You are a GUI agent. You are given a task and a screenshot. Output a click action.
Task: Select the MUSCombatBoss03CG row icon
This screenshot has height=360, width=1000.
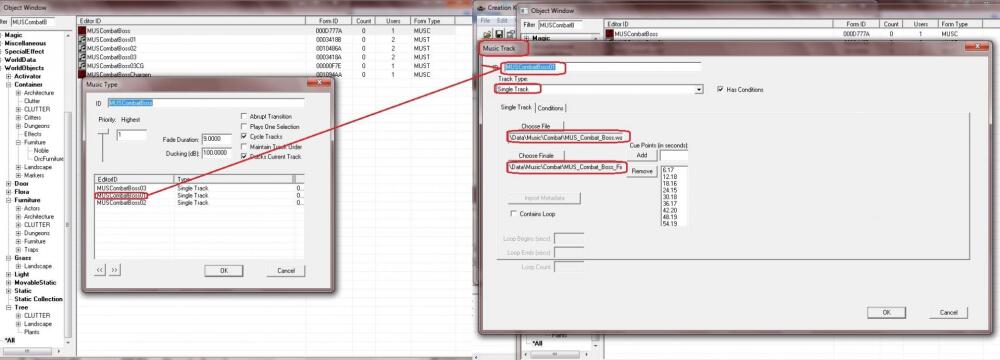point(82,66)
